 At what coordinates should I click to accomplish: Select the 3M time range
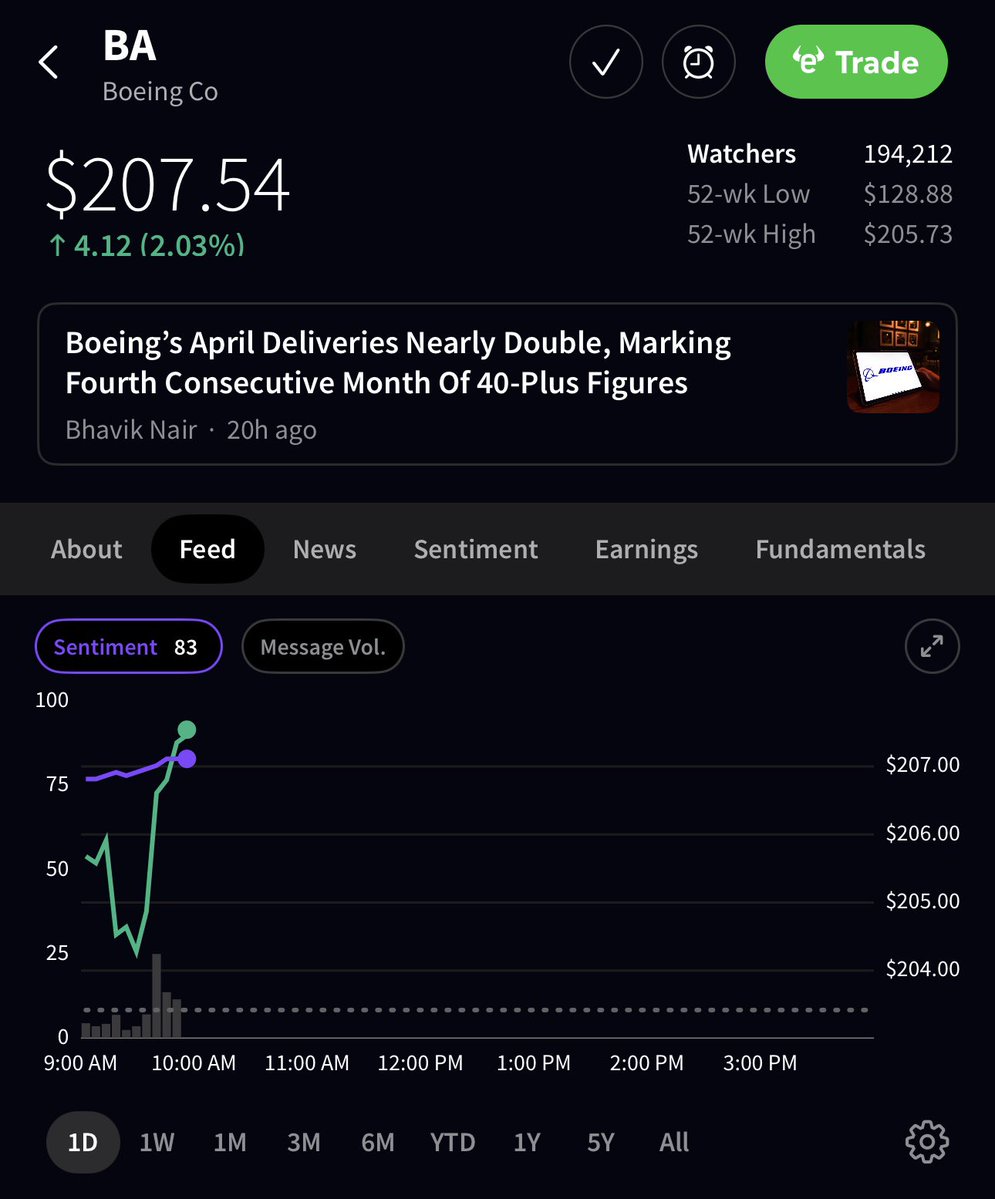[x=304, y=1142]
